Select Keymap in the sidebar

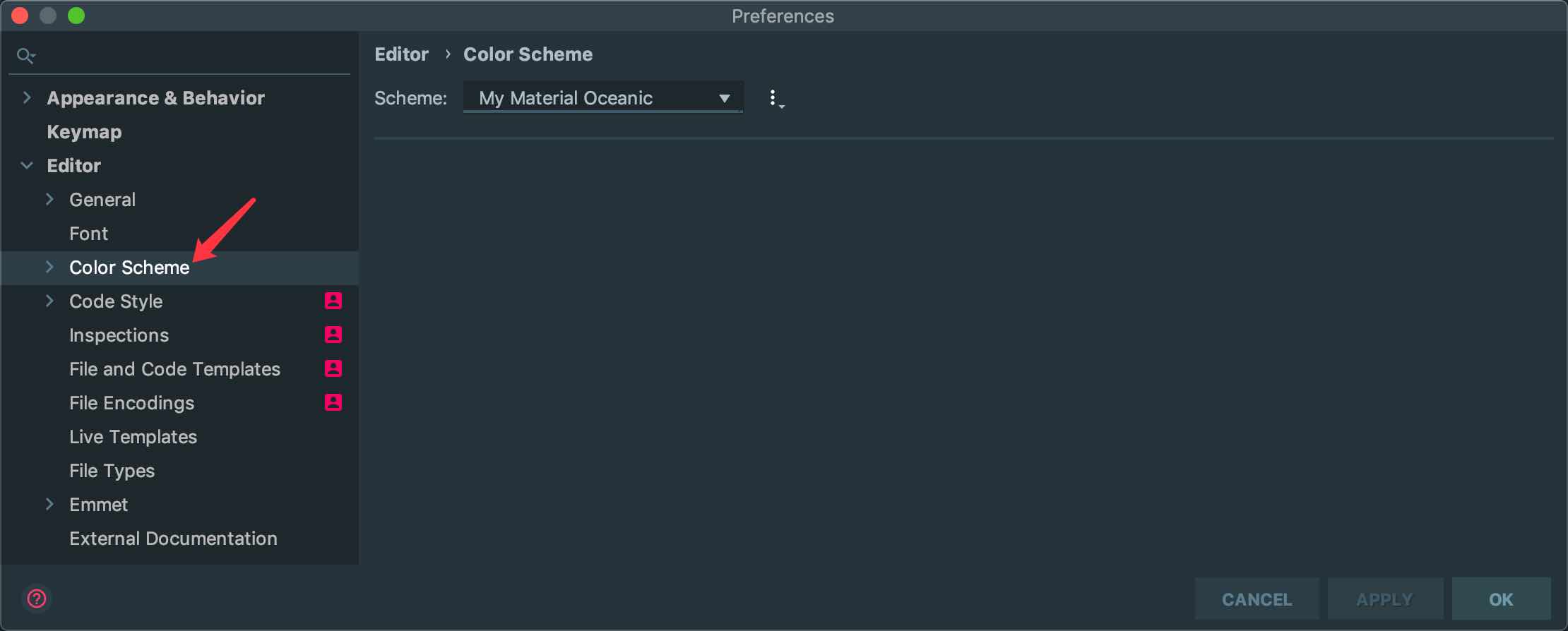[84, 132]
